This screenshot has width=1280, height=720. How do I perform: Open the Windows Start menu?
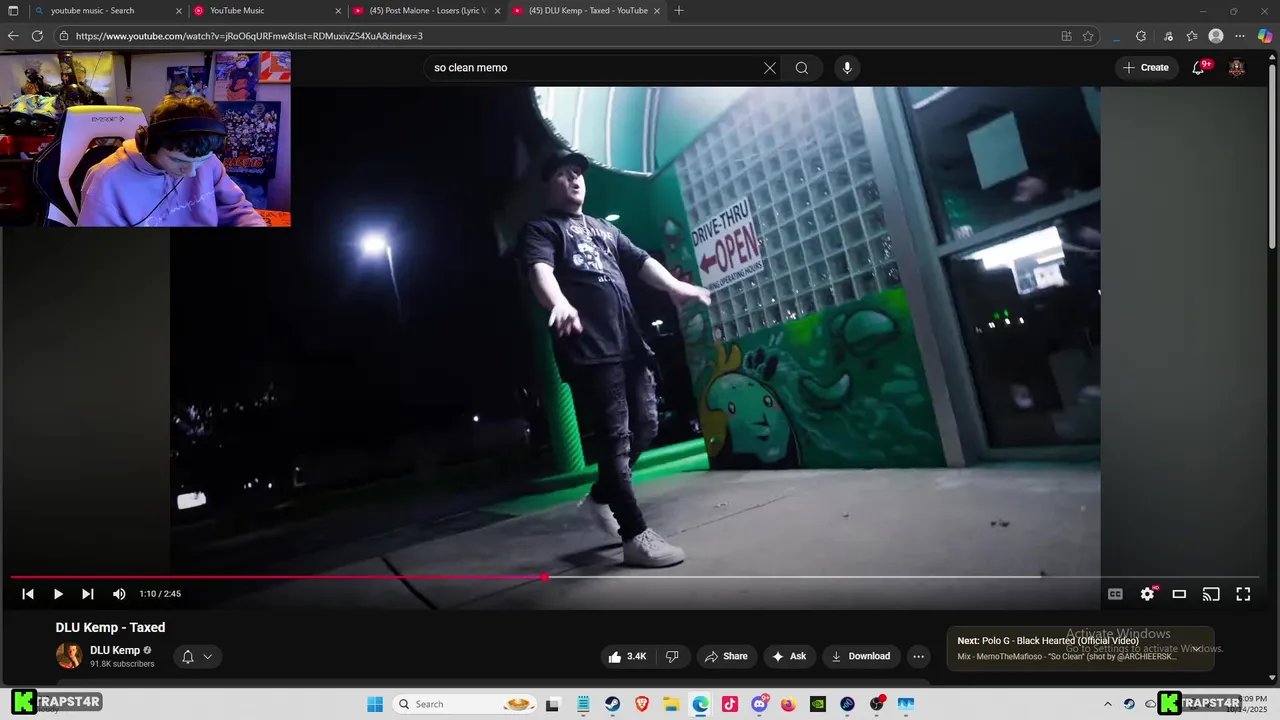375,704
